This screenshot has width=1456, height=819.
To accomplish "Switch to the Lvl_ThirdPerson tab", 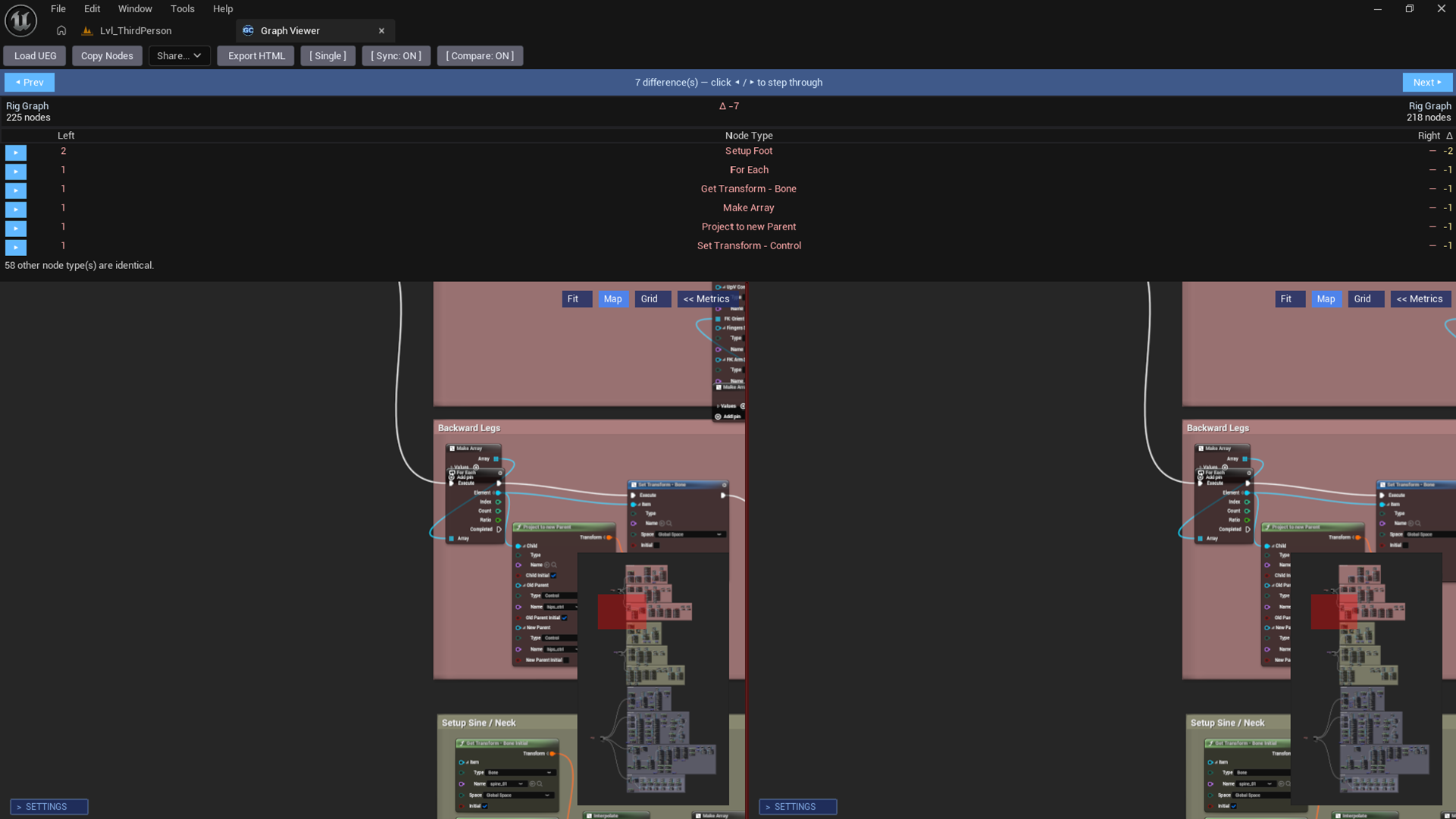I will [x=136, y=31].
